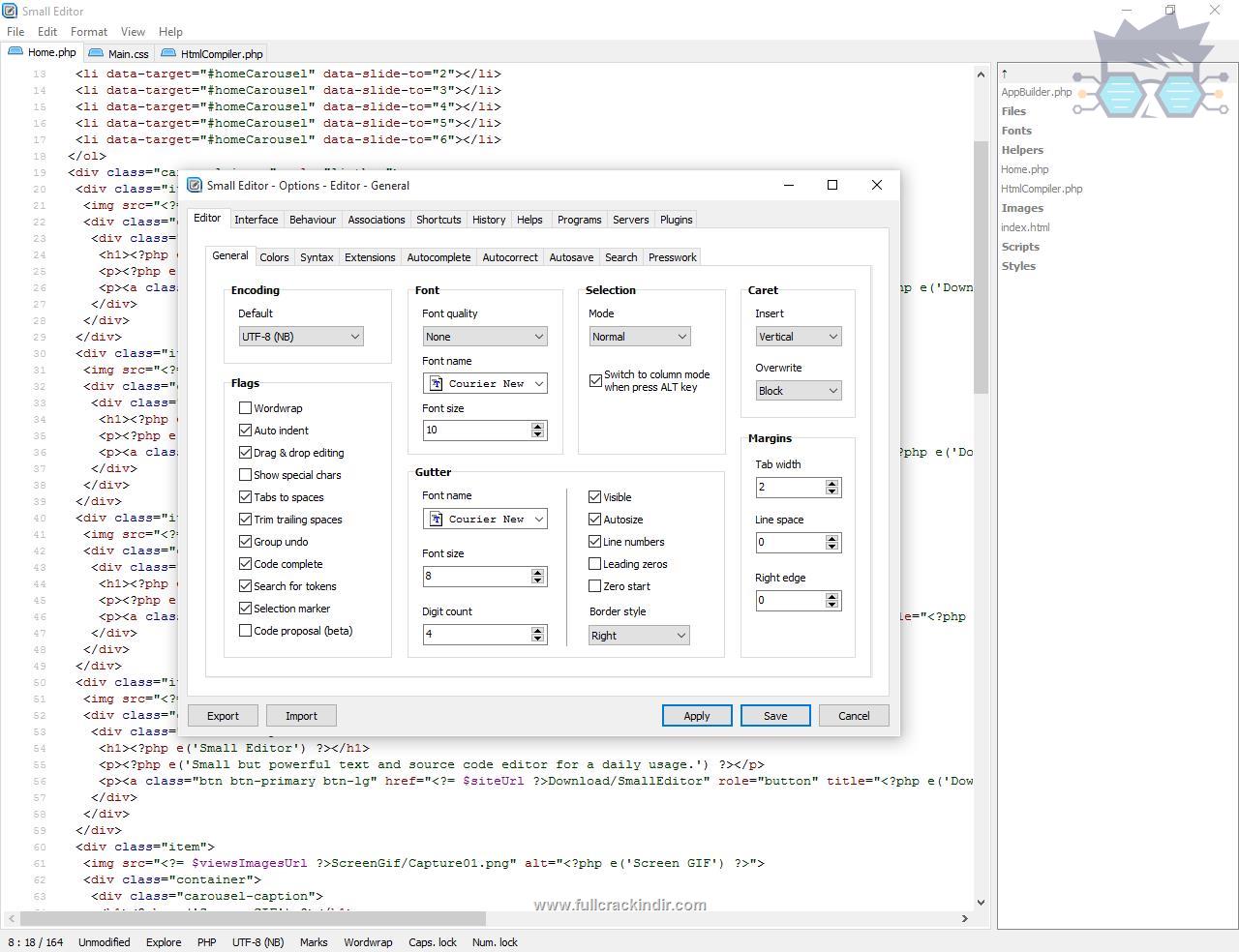
Task: Click the Wordwrap status bar entry
Action: [x=368, y=942]
